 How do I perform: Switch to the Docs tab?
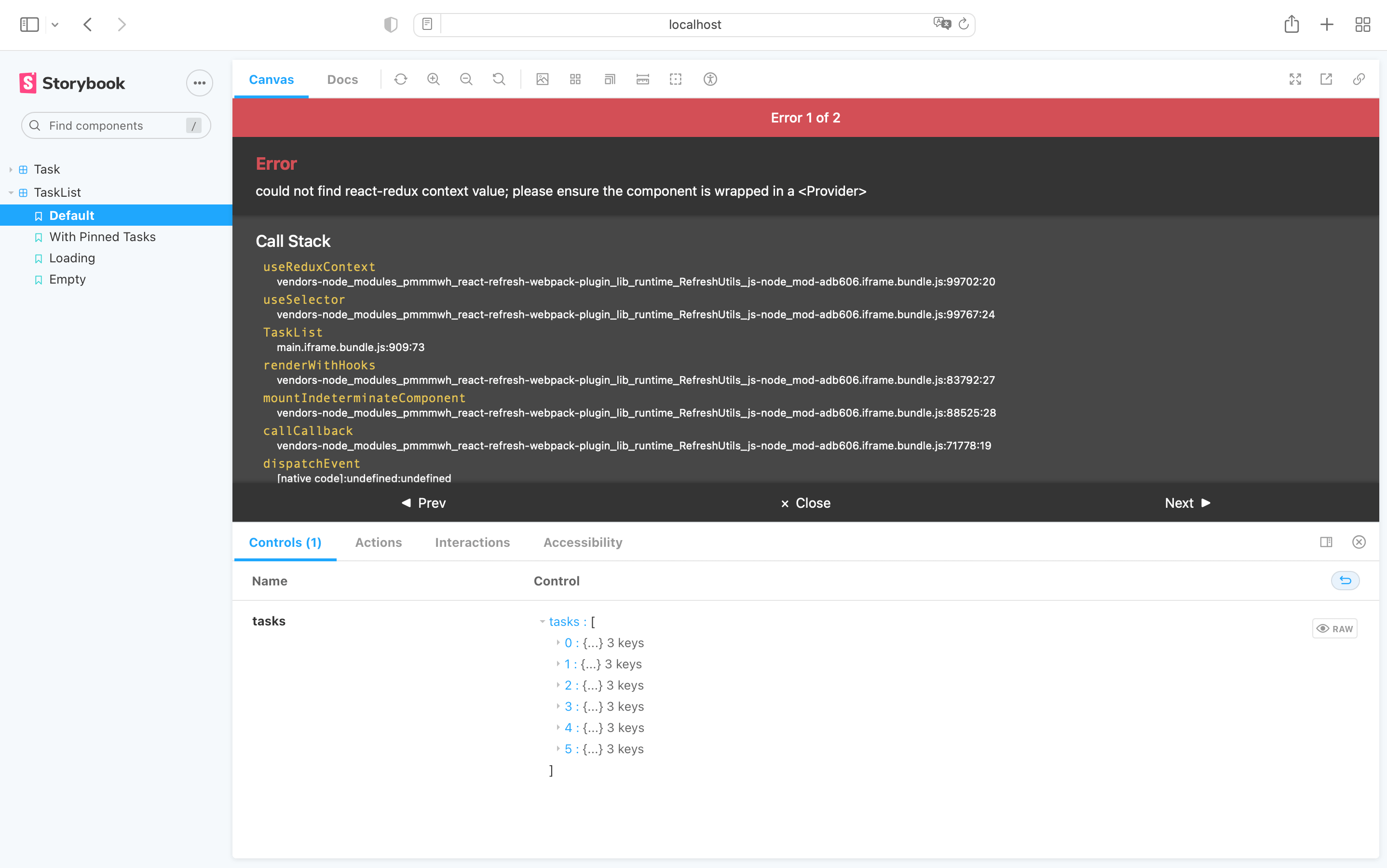[342, 79]
